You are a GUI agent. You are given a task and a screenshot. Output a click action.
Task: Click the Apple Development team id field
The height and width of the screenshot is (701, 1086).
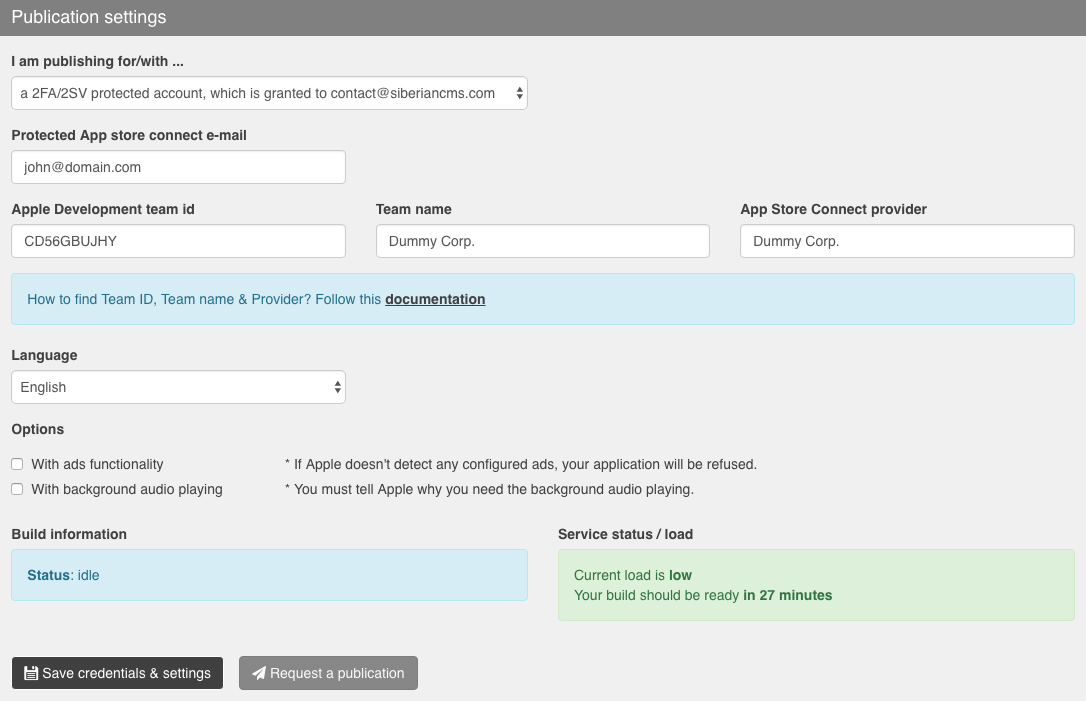[x=178, y=241]
